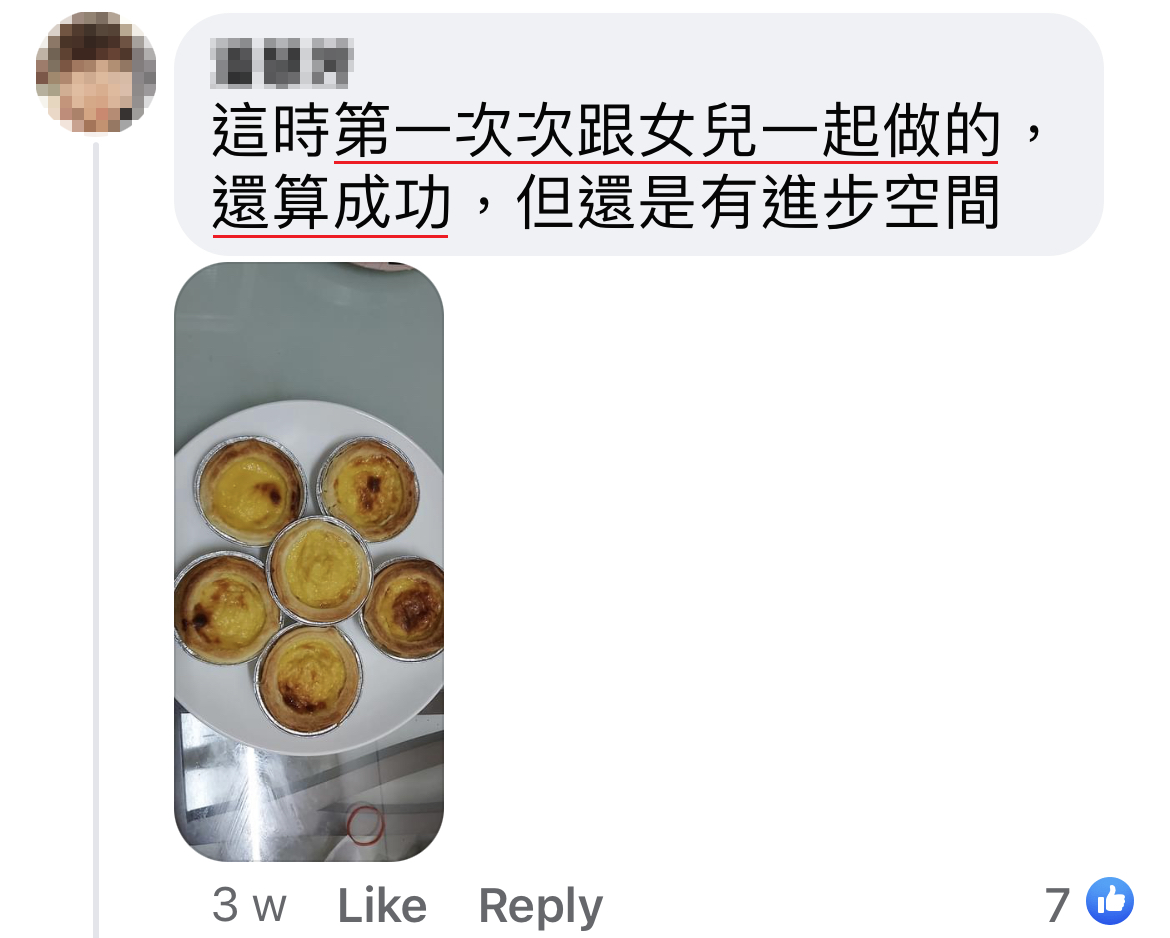Reply to the egg tart comment
The width and height of the screenshot is (1170, 938).
click(540, 907)
